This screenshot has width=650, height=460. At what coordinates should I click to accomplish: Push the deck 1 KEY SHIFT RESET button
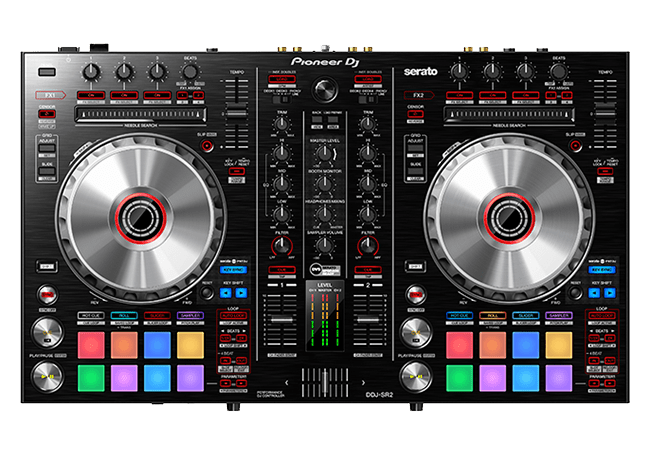(x=206, y=293)
